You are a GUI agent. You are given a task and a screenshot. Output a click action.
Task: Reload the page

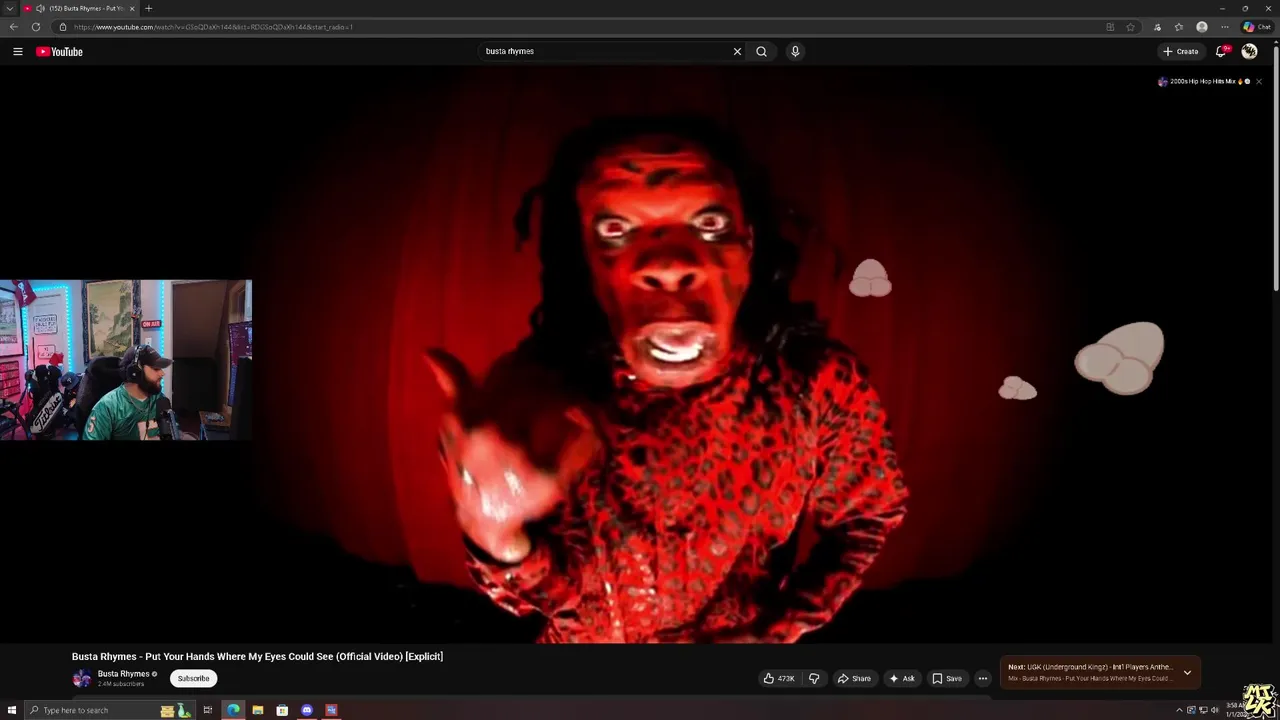click(36, 27)
